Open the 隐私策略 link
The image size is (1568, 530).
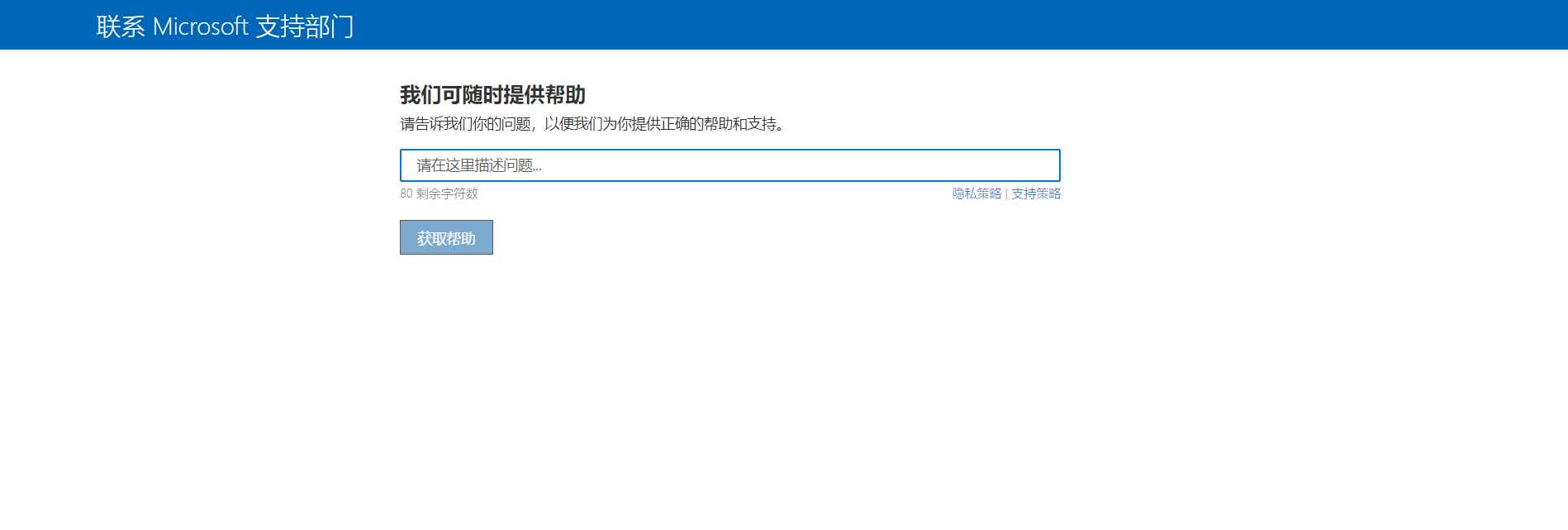pyautogui.click(x=976, y=193)
